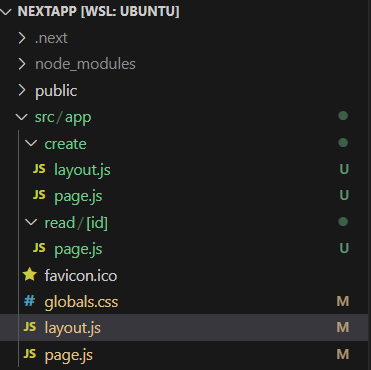Viewport: 371px width, 370px height.
Task: Click the JS icon of read/[id] page.js
Action: coord(39,248)
